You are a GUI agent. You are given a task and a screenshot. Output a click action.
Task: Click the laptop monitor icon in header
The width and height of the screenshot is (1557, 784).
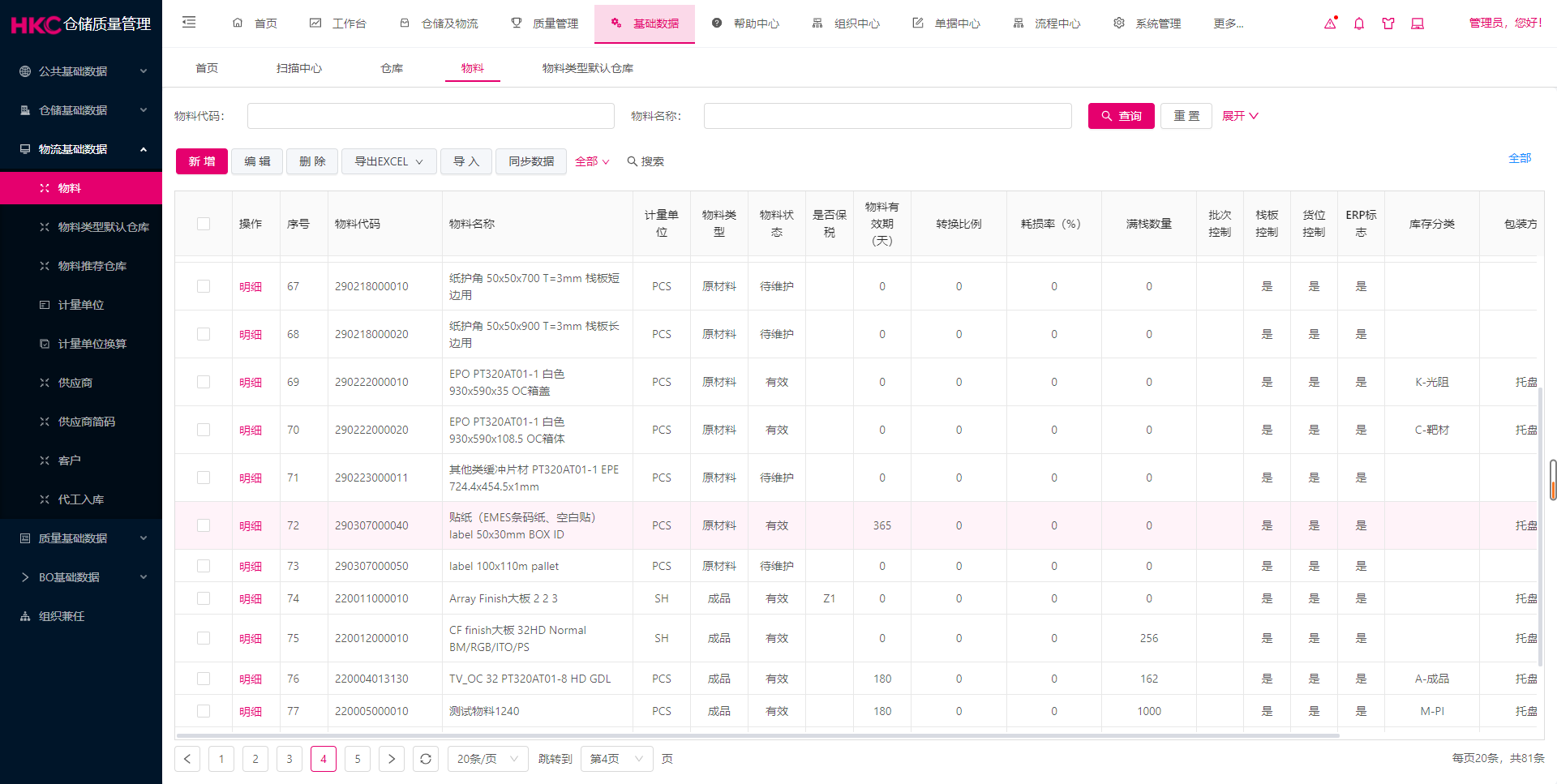click(1417, 24)
